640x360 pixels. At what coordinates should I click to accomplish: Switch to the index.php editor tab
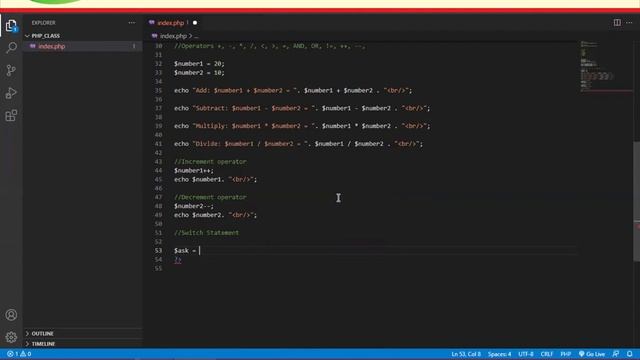point(170,23)
